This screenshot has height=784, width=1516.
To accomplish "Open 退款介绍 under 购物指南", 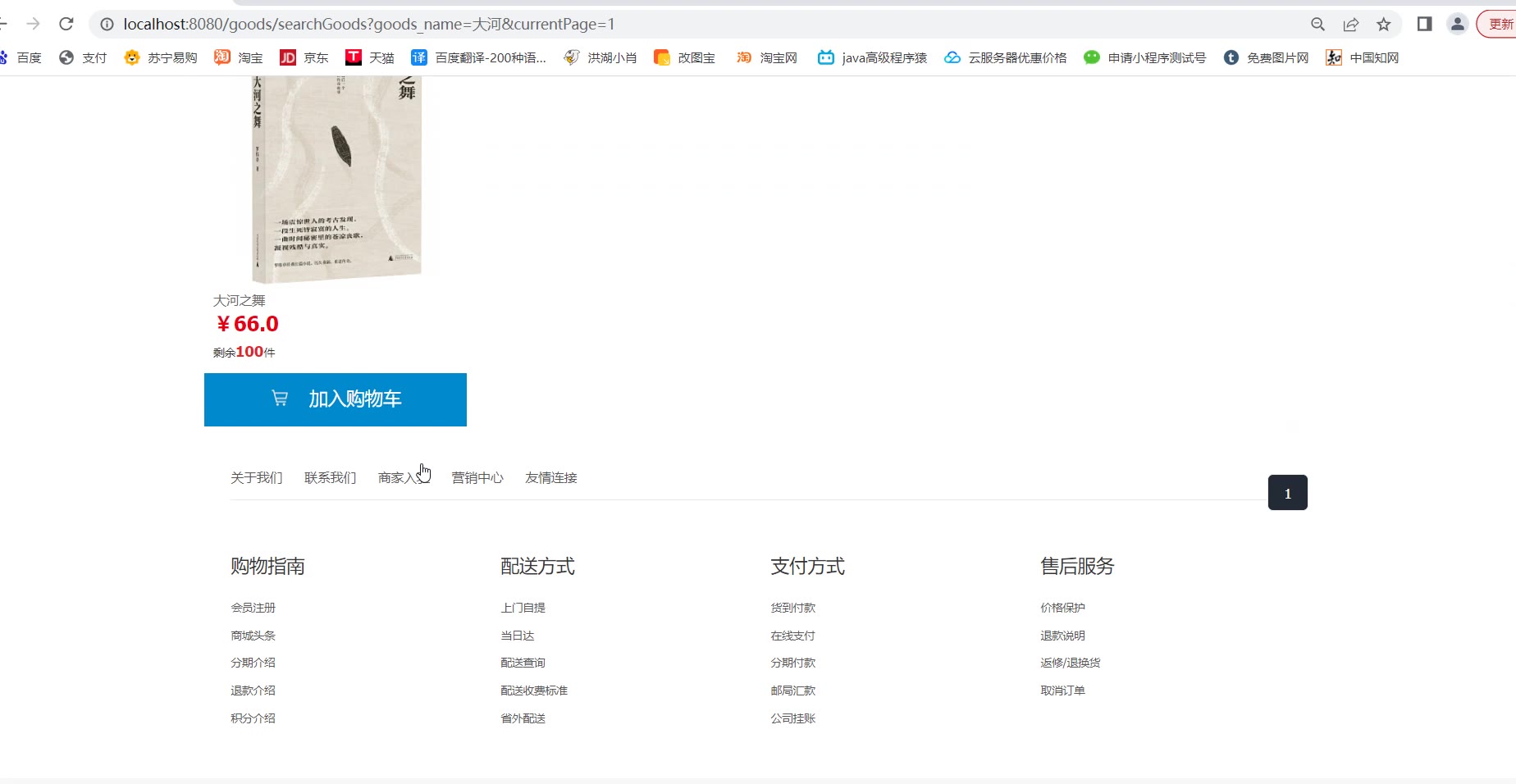I will (x=253, y=691).
